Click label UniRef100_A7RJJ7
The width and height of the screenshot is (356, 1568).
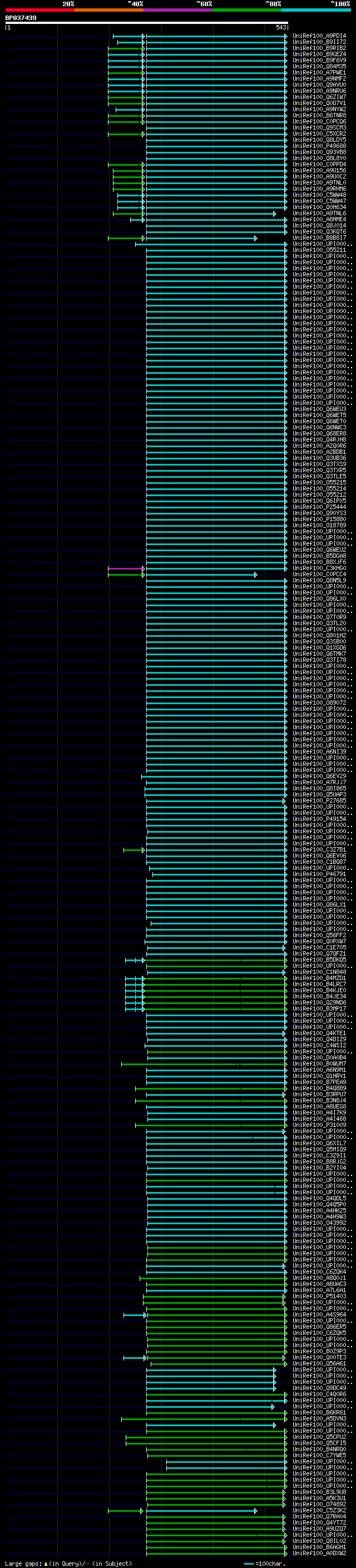tap(319, 782)
